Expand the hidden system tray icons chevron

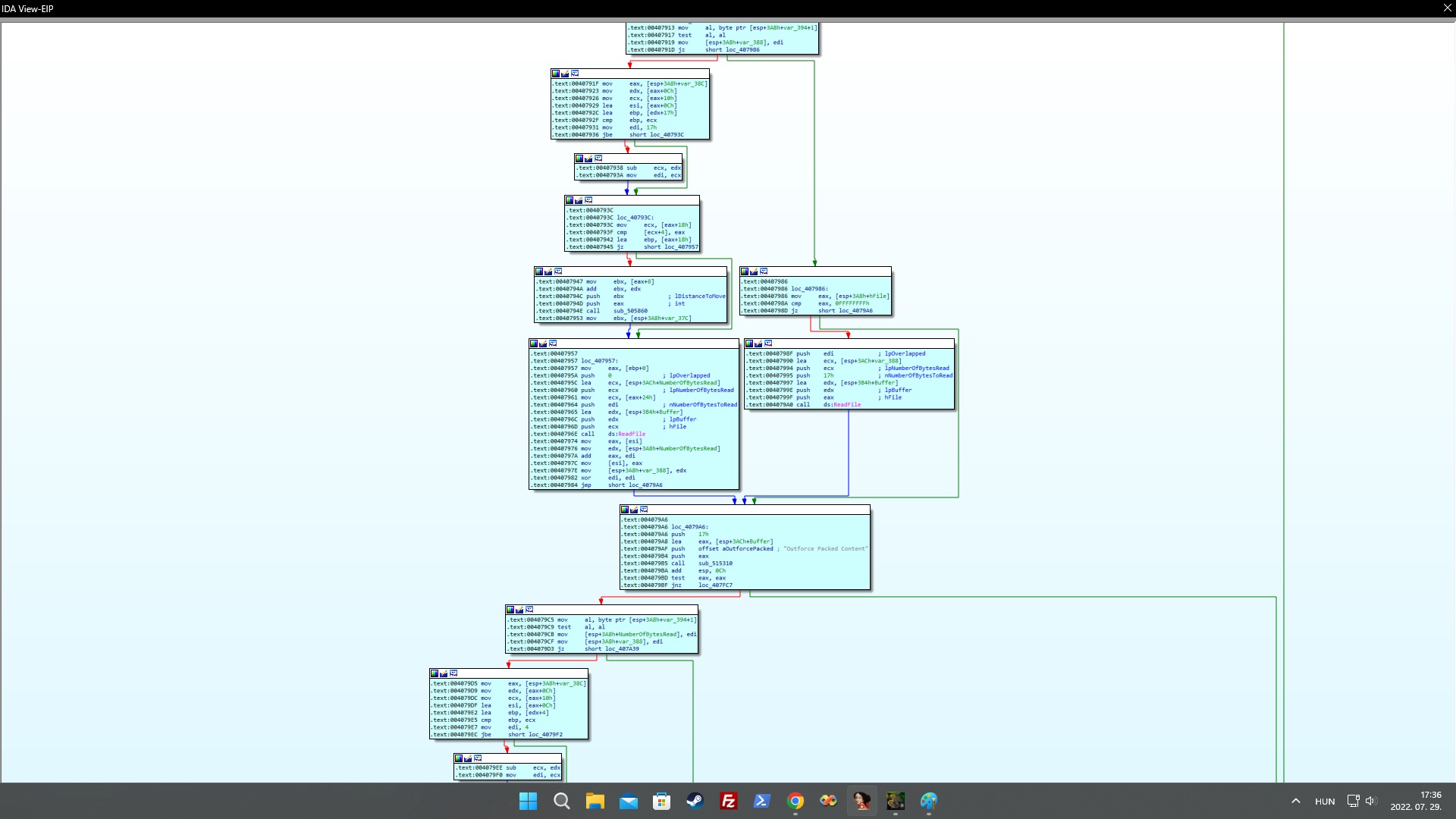pyautogui.click(x=1295, y=801)
